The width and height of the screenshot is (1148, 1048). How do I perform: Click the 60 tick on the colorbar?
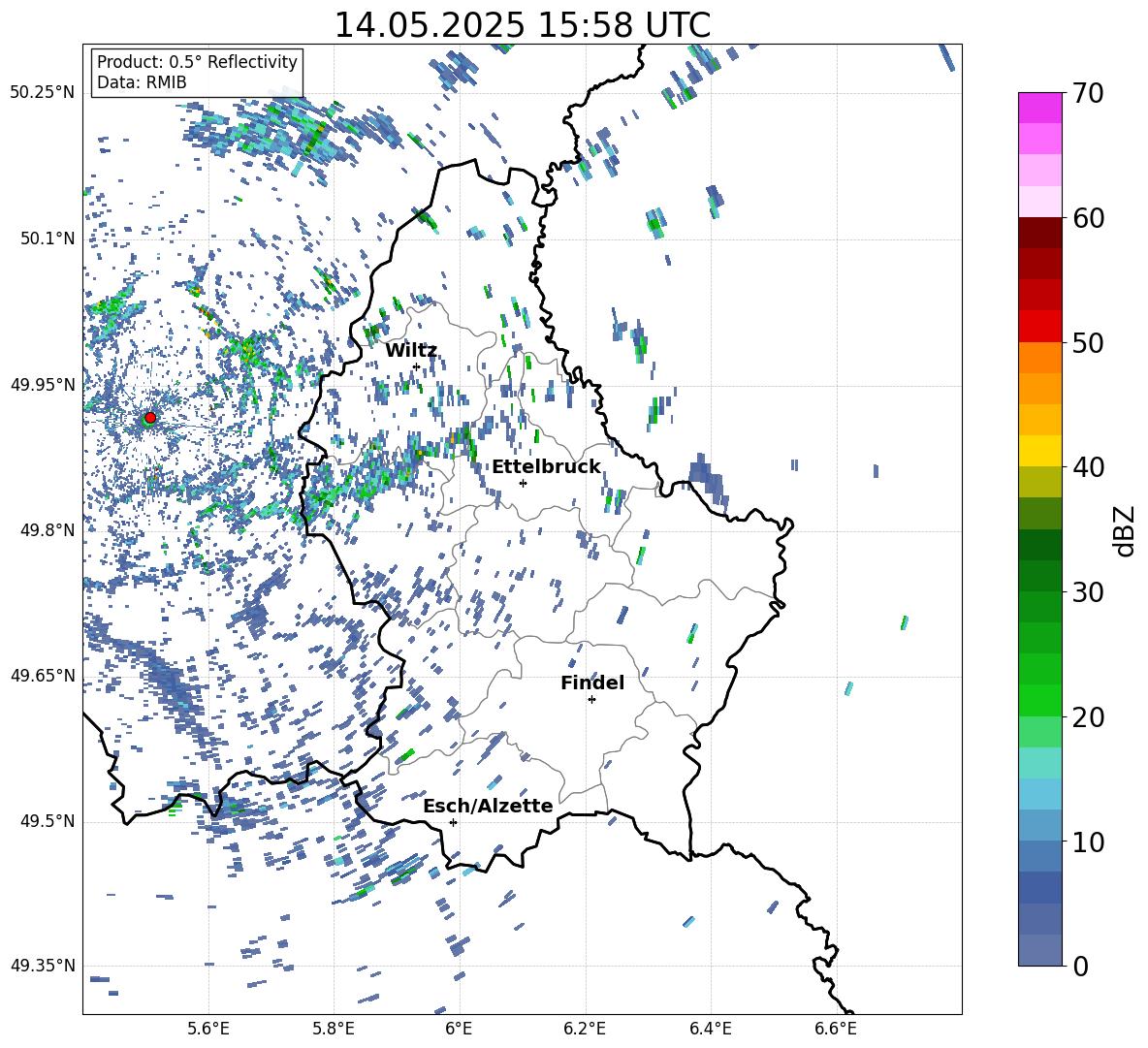pos(1088,218)
